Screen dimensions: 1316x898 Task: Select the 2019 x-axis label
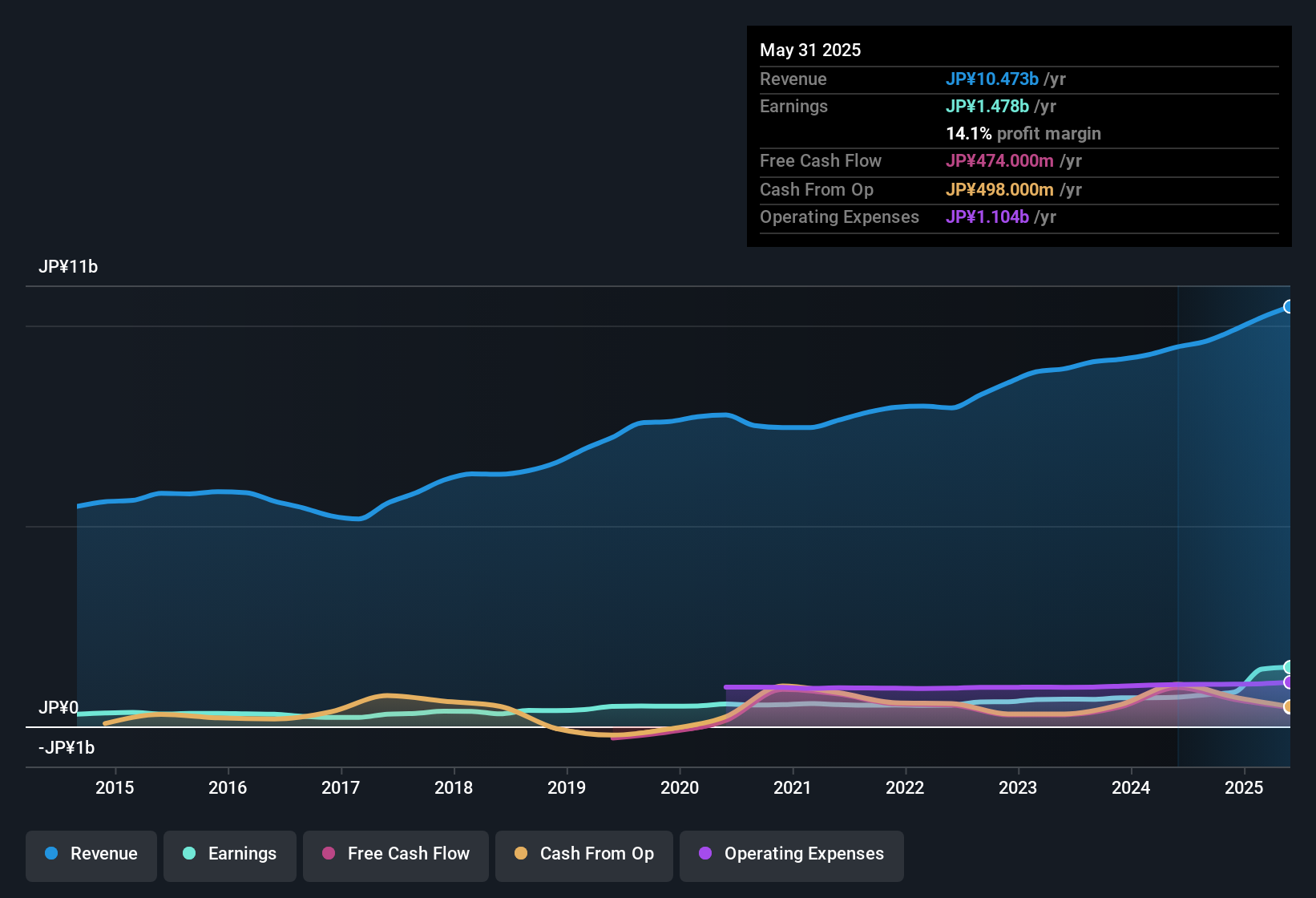(567, 787)
